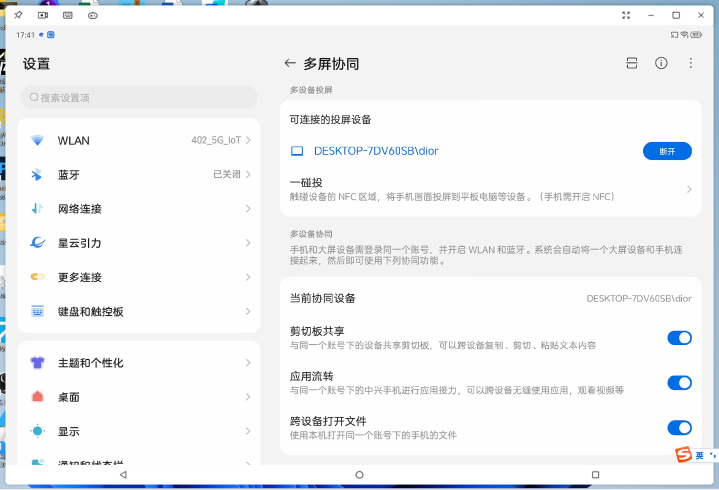
Task: Click the 搜索设置项 search field
Action: coord(139,97)
